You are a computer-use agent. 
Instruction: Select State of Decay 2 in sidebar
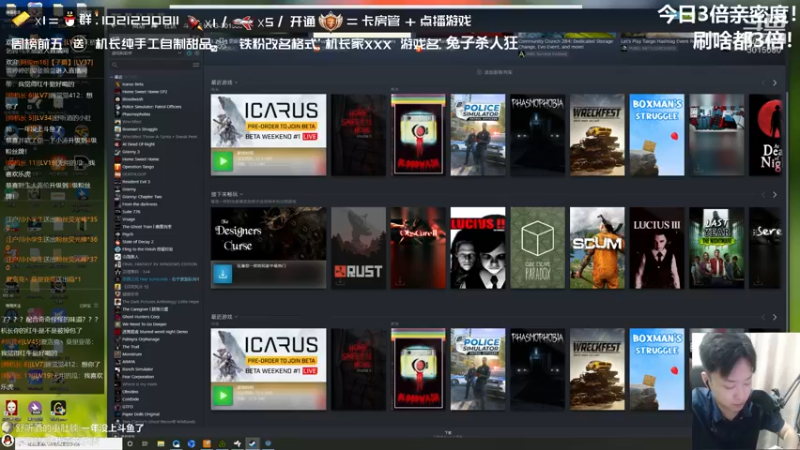(138, 241)
